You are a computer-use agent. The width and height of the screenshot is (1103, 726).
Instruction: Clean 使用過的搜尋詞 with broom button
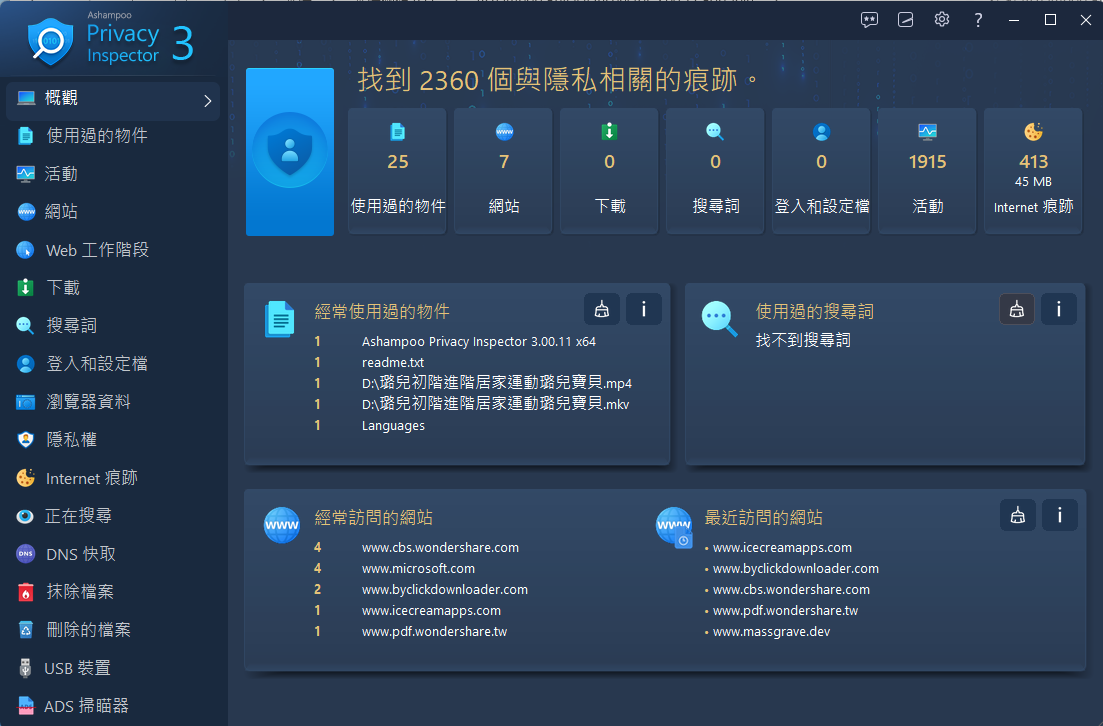tap(1016, 309)
